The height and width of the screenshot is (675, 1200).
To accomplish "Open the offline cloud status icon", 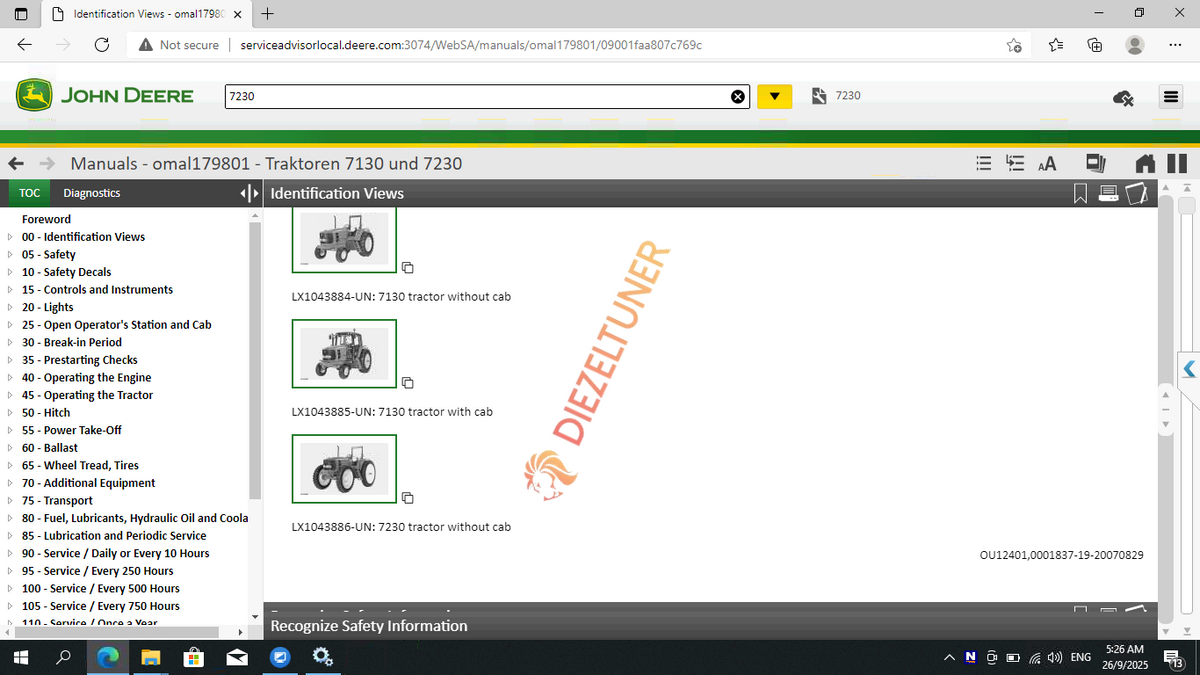I will coord(1123,97).
